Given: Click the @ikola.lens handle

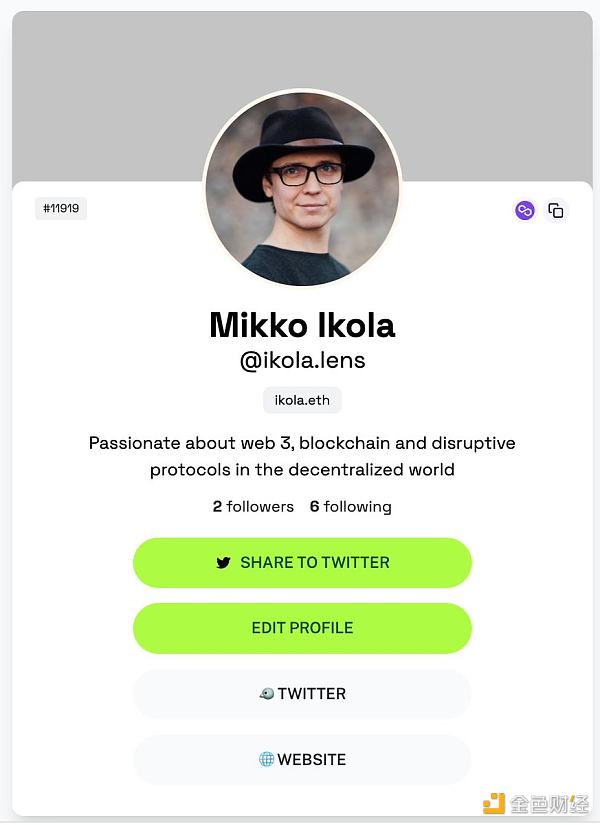Looking at the screenshot, I should click(x=302, y=361).
